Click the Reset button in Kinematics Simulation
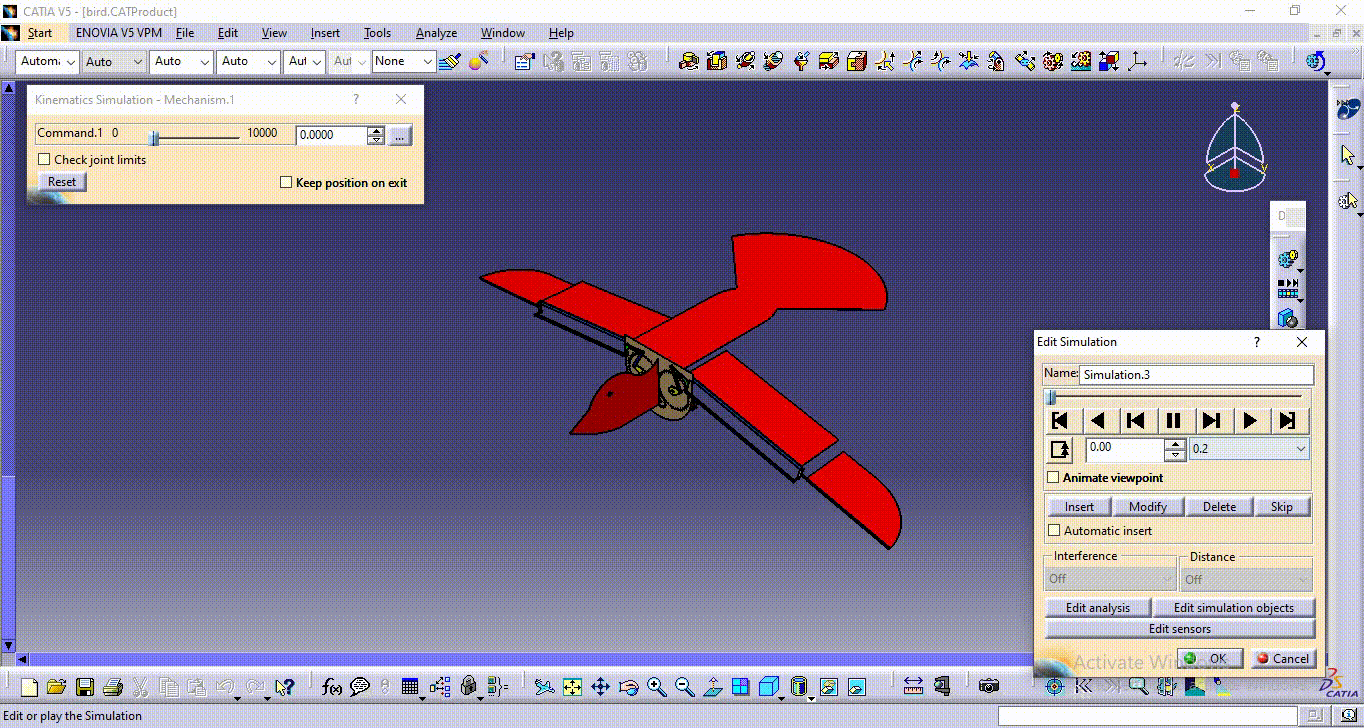 pyautogui.click(x=62, y=182)
